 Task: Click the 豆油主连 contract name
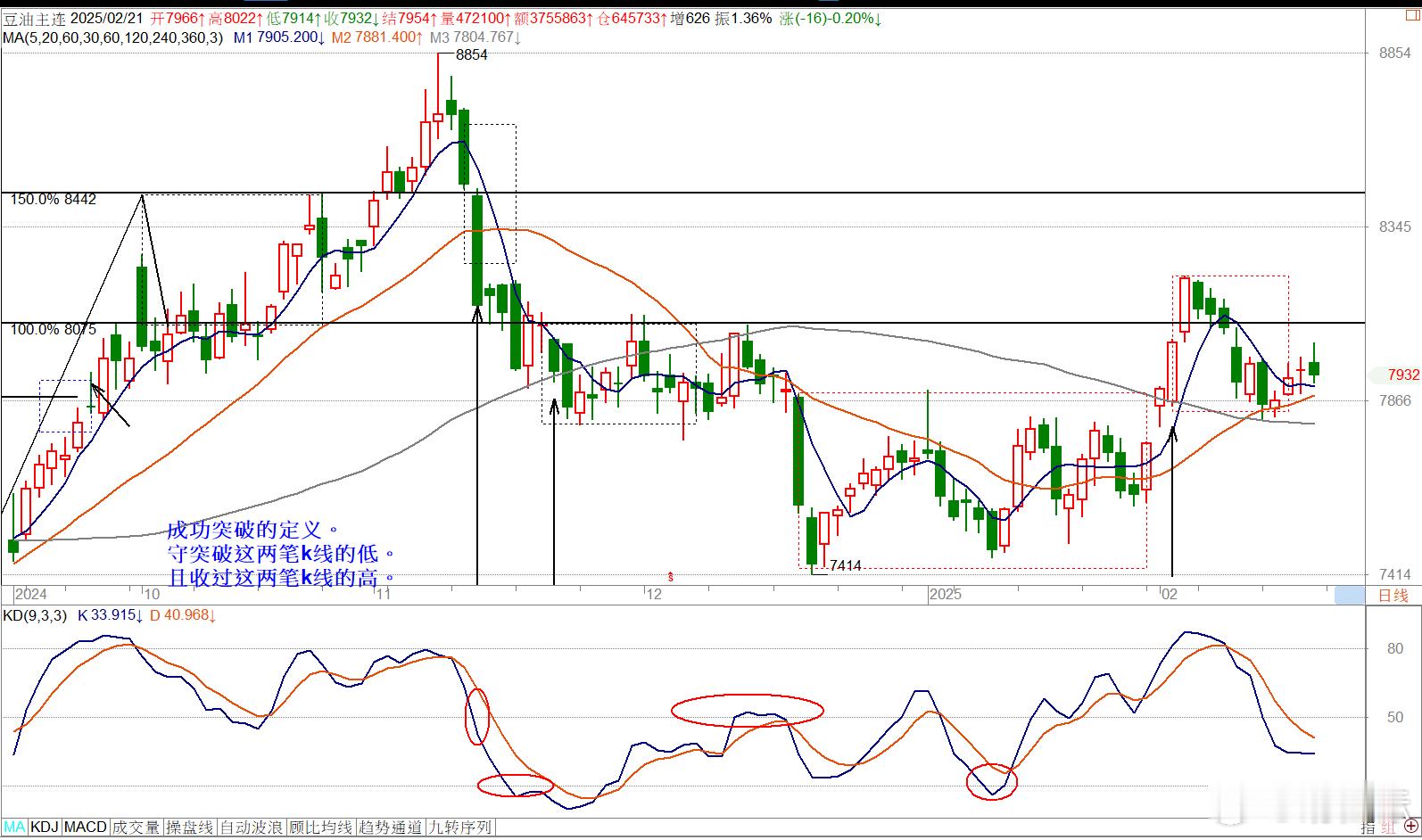[x=33, y=18]
